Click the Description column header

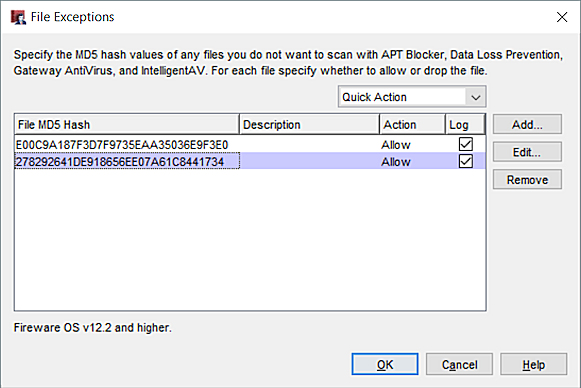pyautogui.click(x=309, y=125)
